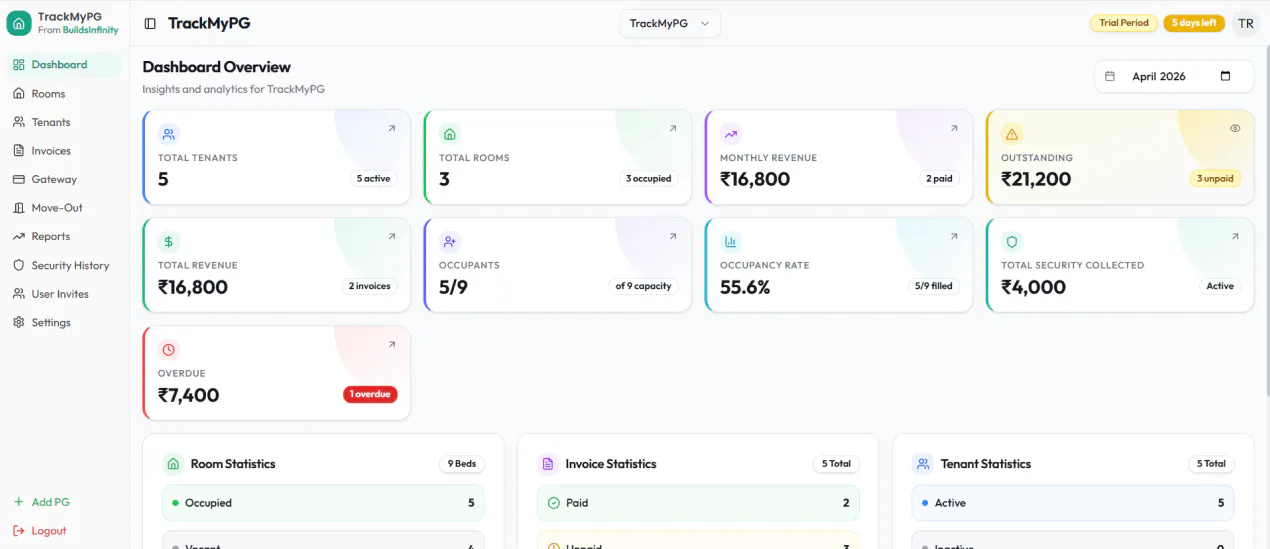This screenshot has height=549, width=1270.
Task: Open the TR user avatar menu
Action: (x=1246, y=23)
